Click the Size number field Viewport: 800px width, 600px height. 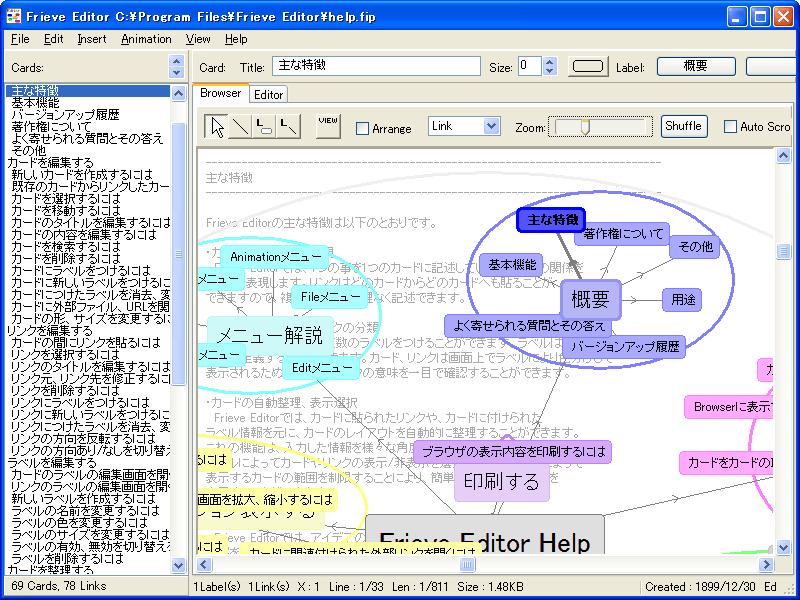(x=530, y=66)
